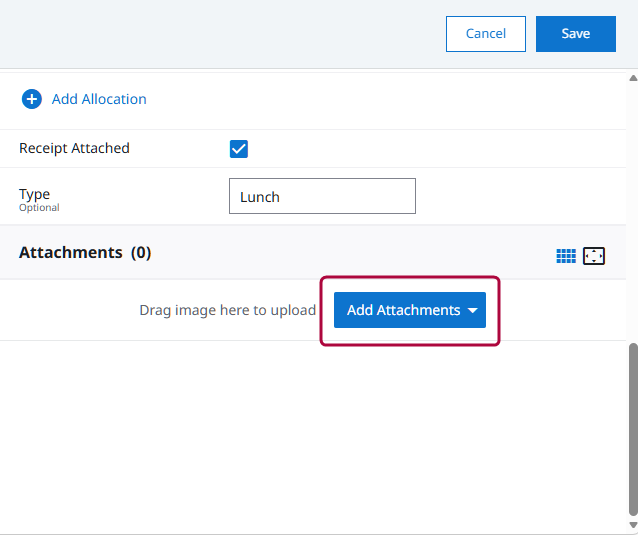Save the expense entry
Viewport: 638px width, 535px height.
pos(575,34)
